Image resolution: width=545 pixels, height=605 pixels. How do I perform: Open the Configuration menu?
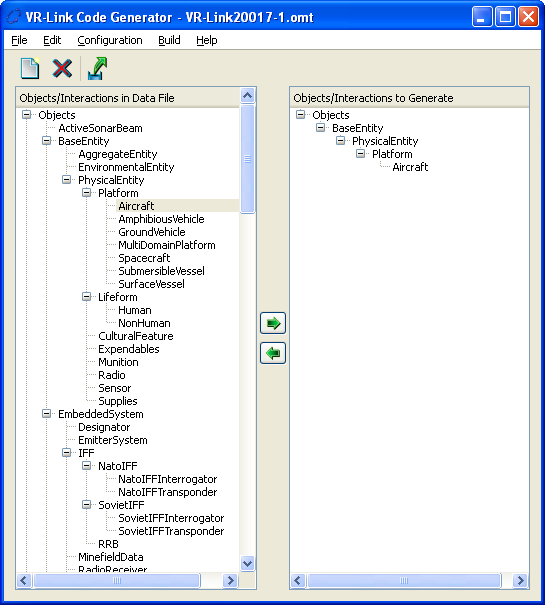coord(110,40)
